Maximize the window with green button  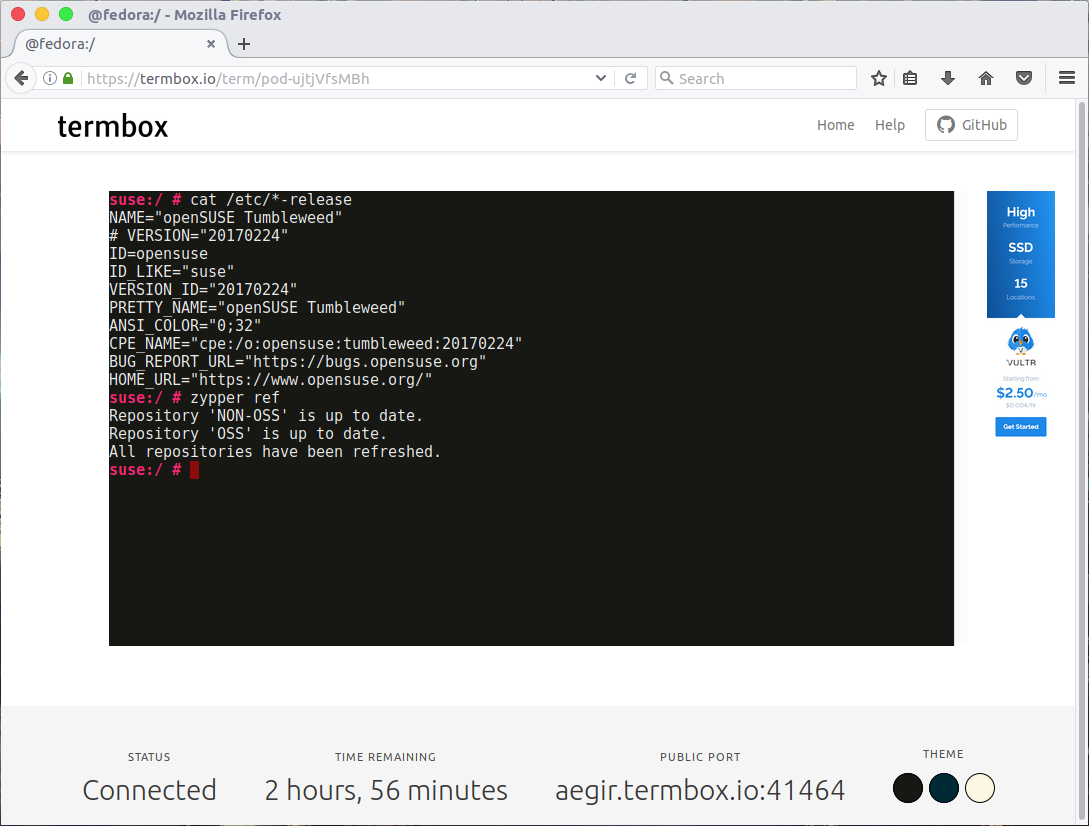pos(66,14)
